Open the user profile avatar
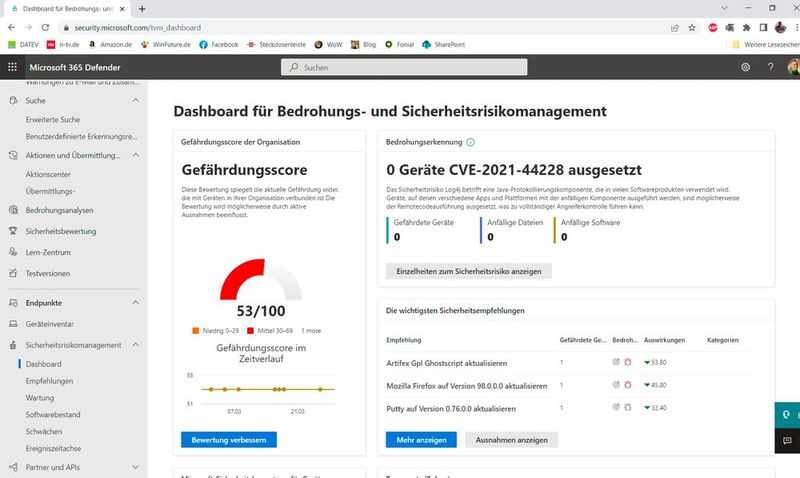Screen dimensions: 800x478 793,67
